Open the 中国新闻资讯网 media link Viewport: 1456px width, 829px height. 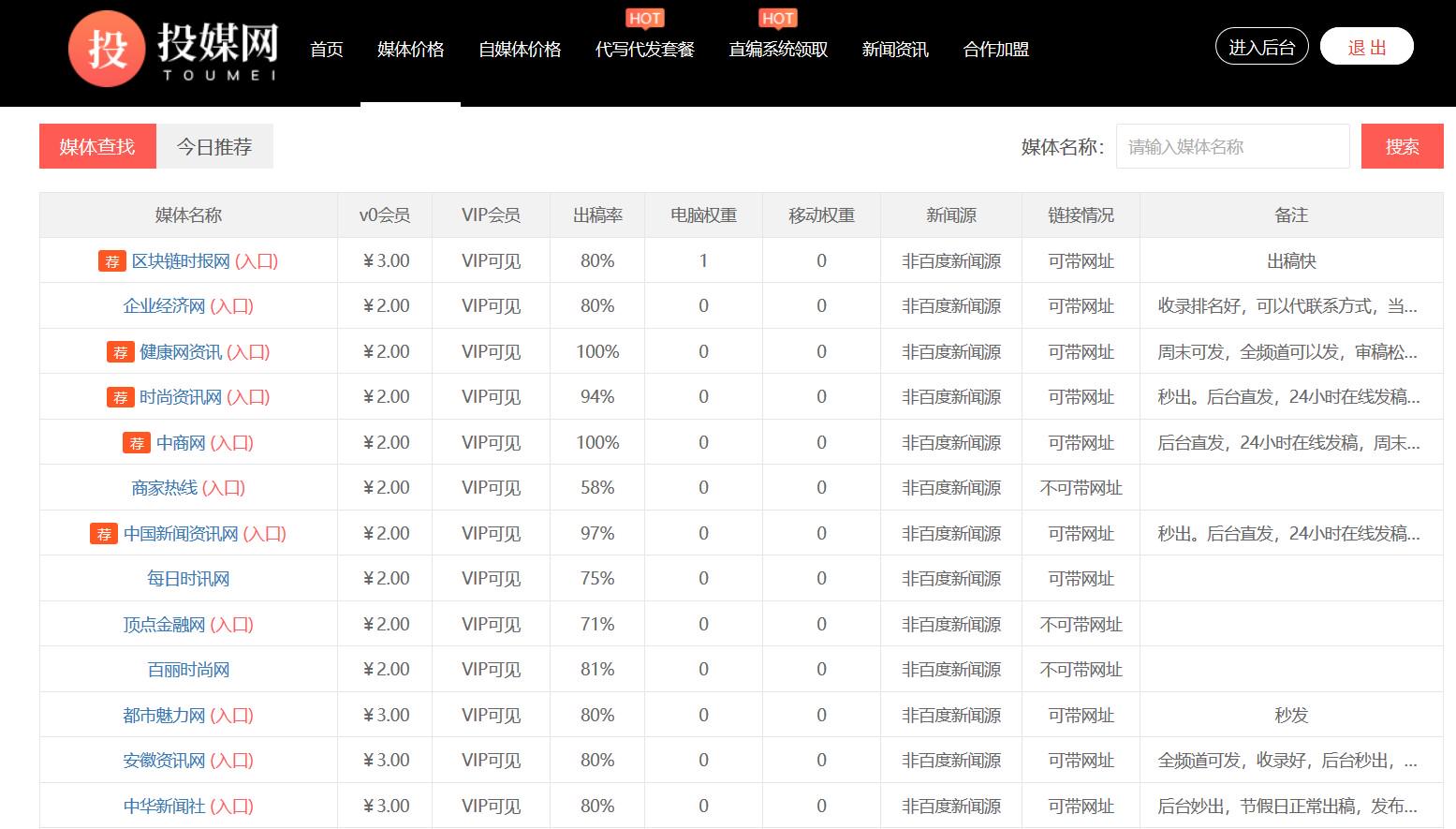click(181, 534)
